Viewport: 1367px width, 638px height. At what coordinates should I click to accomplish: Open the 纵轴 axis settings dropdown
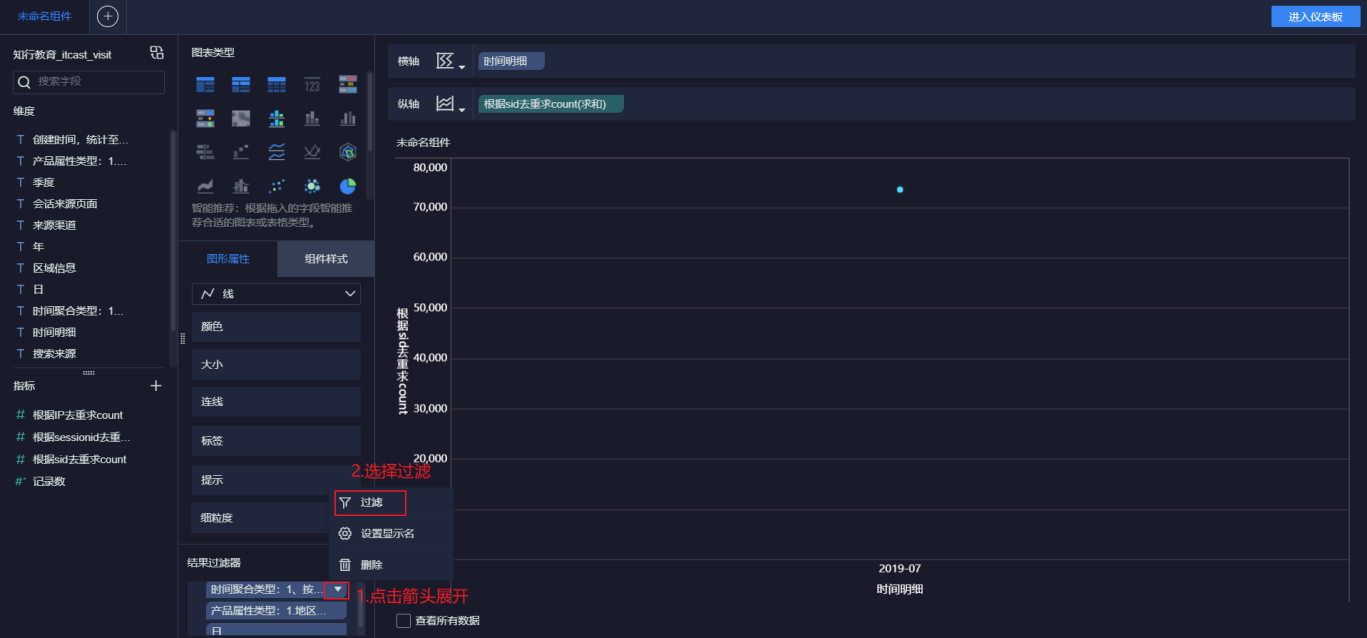click(x=450, y=104)
